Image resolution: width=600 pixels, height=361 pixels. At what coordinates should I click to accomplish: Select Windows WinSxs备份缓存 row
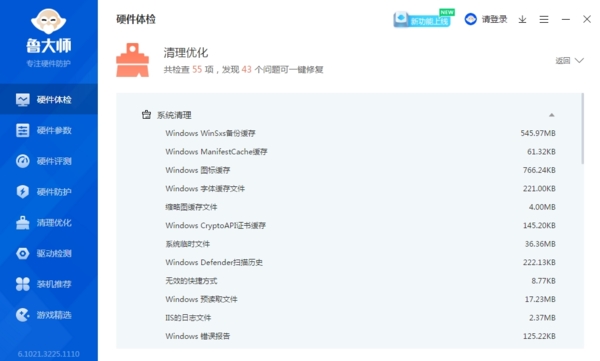click(x=360, y=133)
